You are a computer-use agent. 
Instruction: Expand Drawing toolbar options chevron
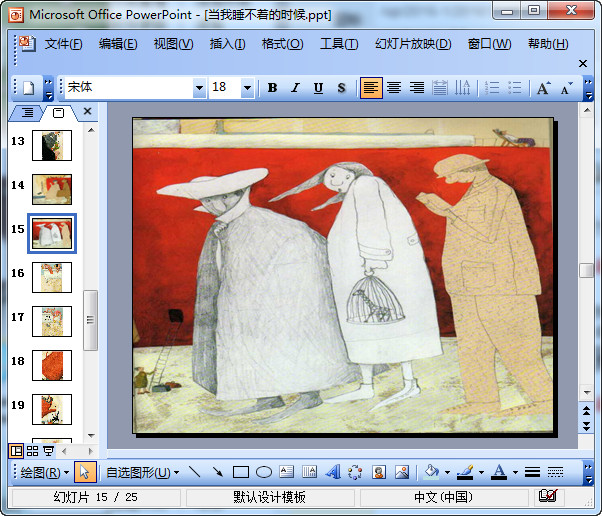tap(588, 472)
